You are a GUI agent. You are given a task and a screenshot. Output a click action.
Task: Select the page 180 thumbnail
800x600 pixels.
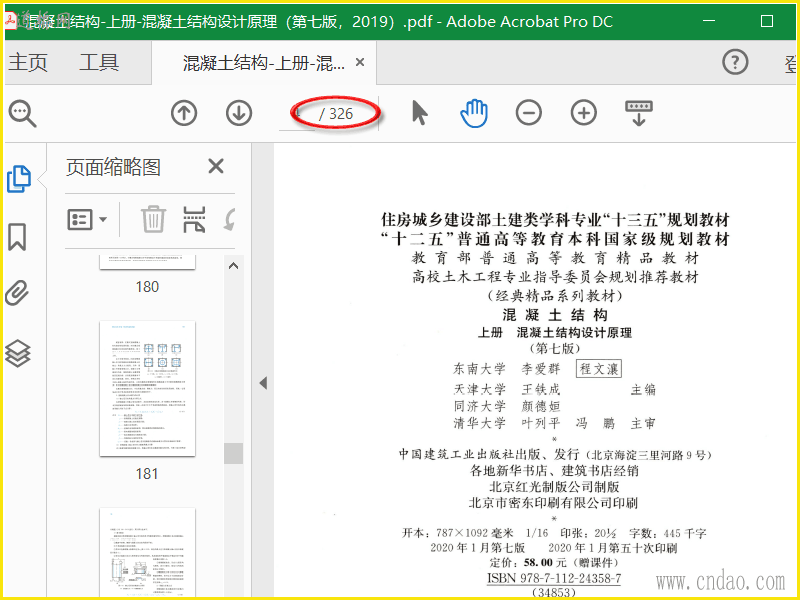147,262
